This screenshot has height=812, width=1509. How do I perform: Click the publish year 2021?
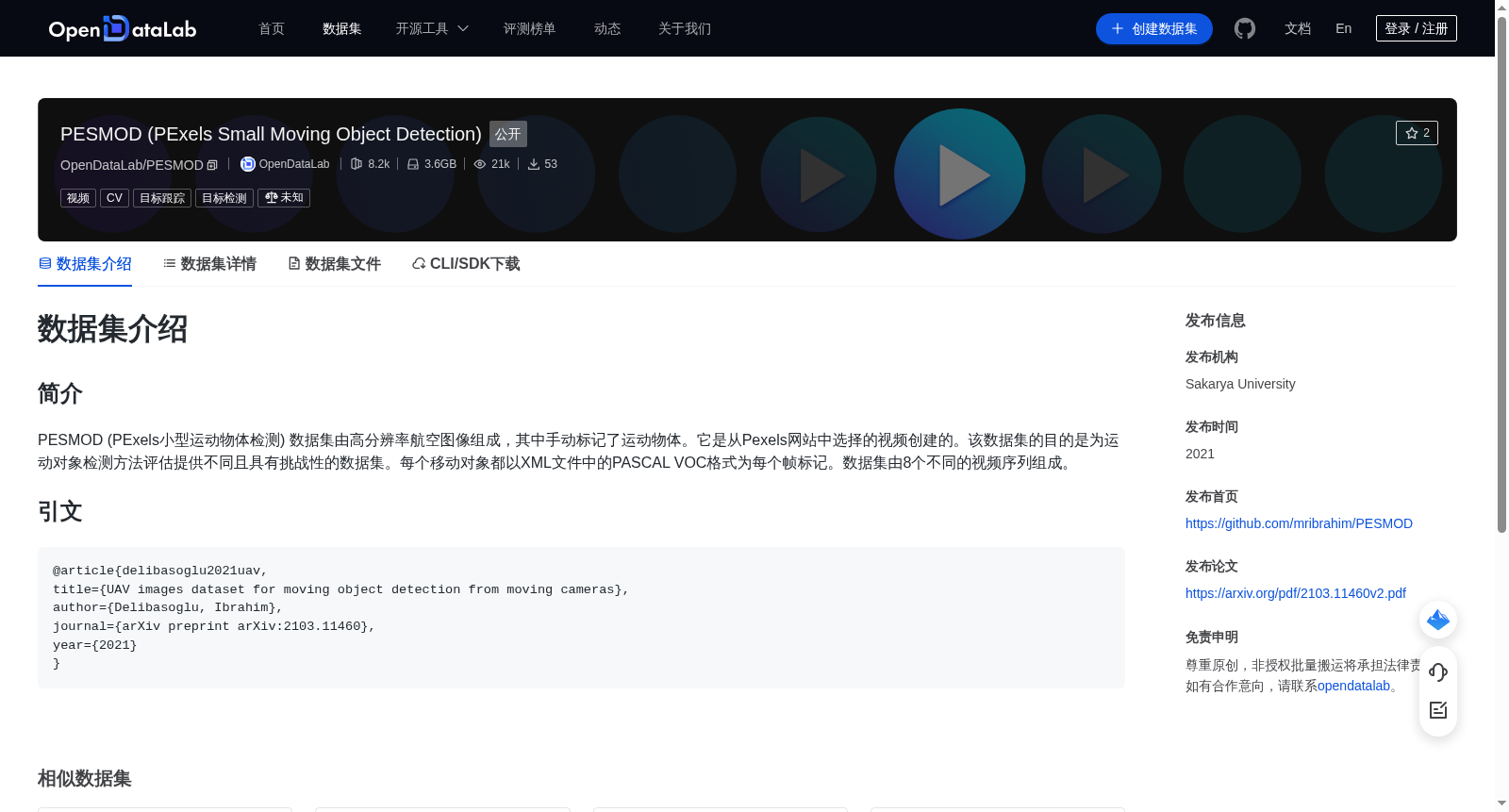(x=1200, y=454)
